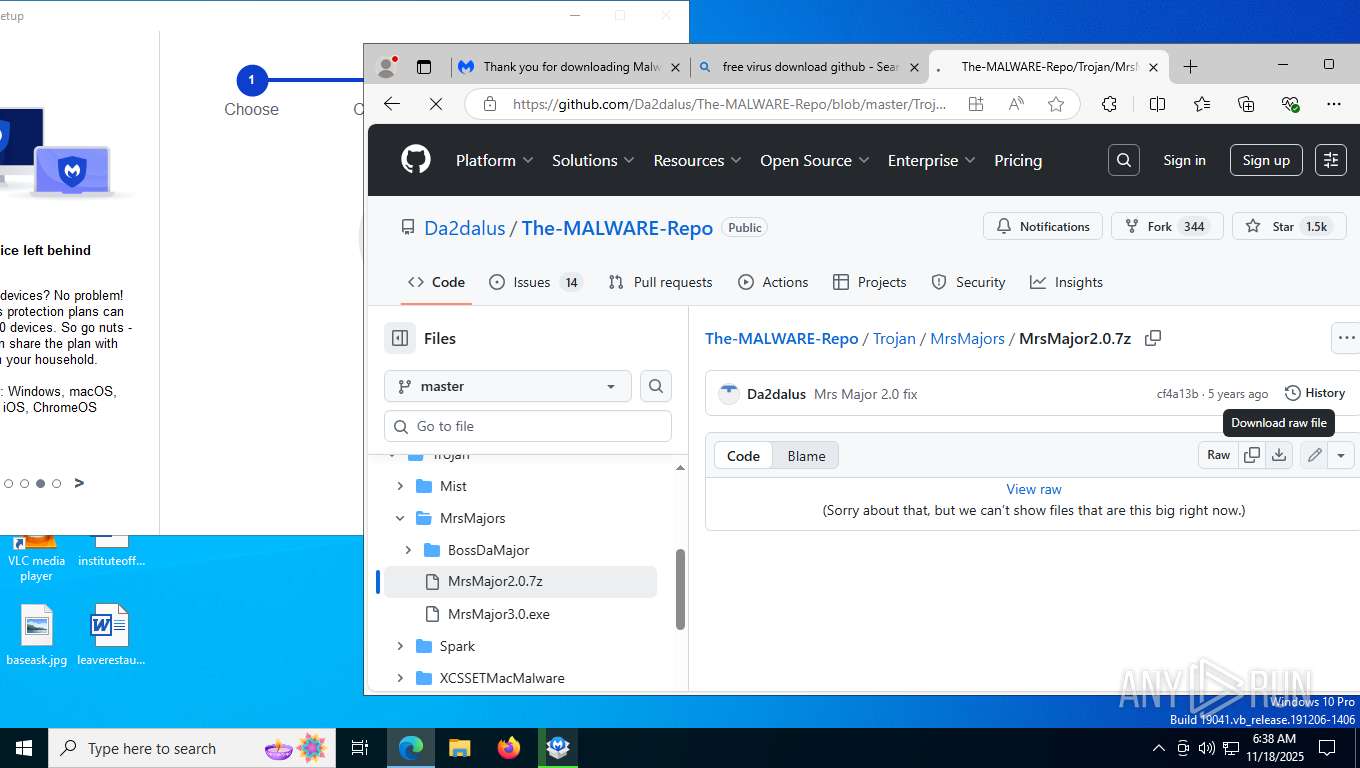Screen dimensions: 1360x768
Task: Select the first carousel dot in Malwarebytes setup
Action: pyautogui.click(x=9, y=483)
